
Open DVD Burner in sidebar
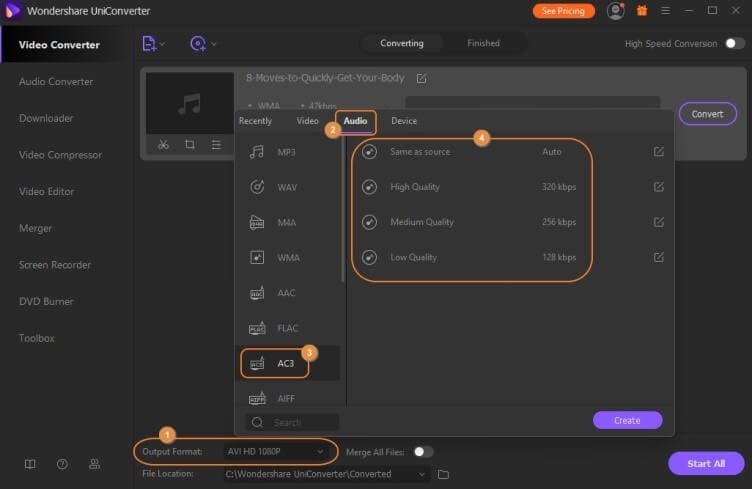46,302
